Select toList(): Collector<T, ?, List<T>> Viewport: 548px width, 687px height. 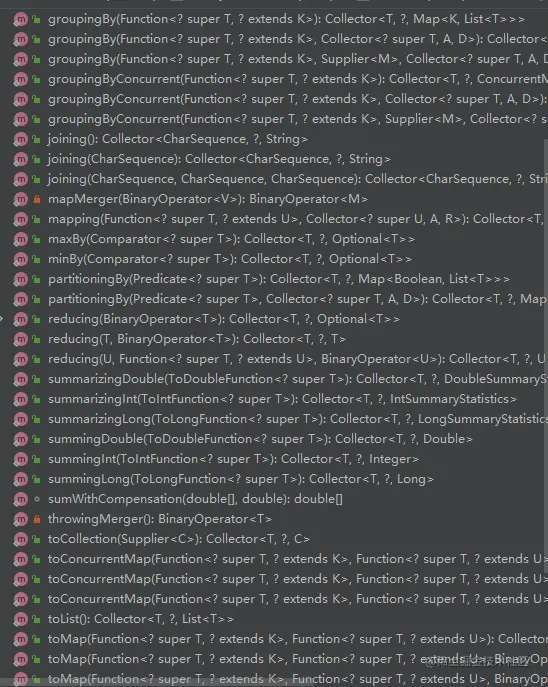[x=141, y=619]
